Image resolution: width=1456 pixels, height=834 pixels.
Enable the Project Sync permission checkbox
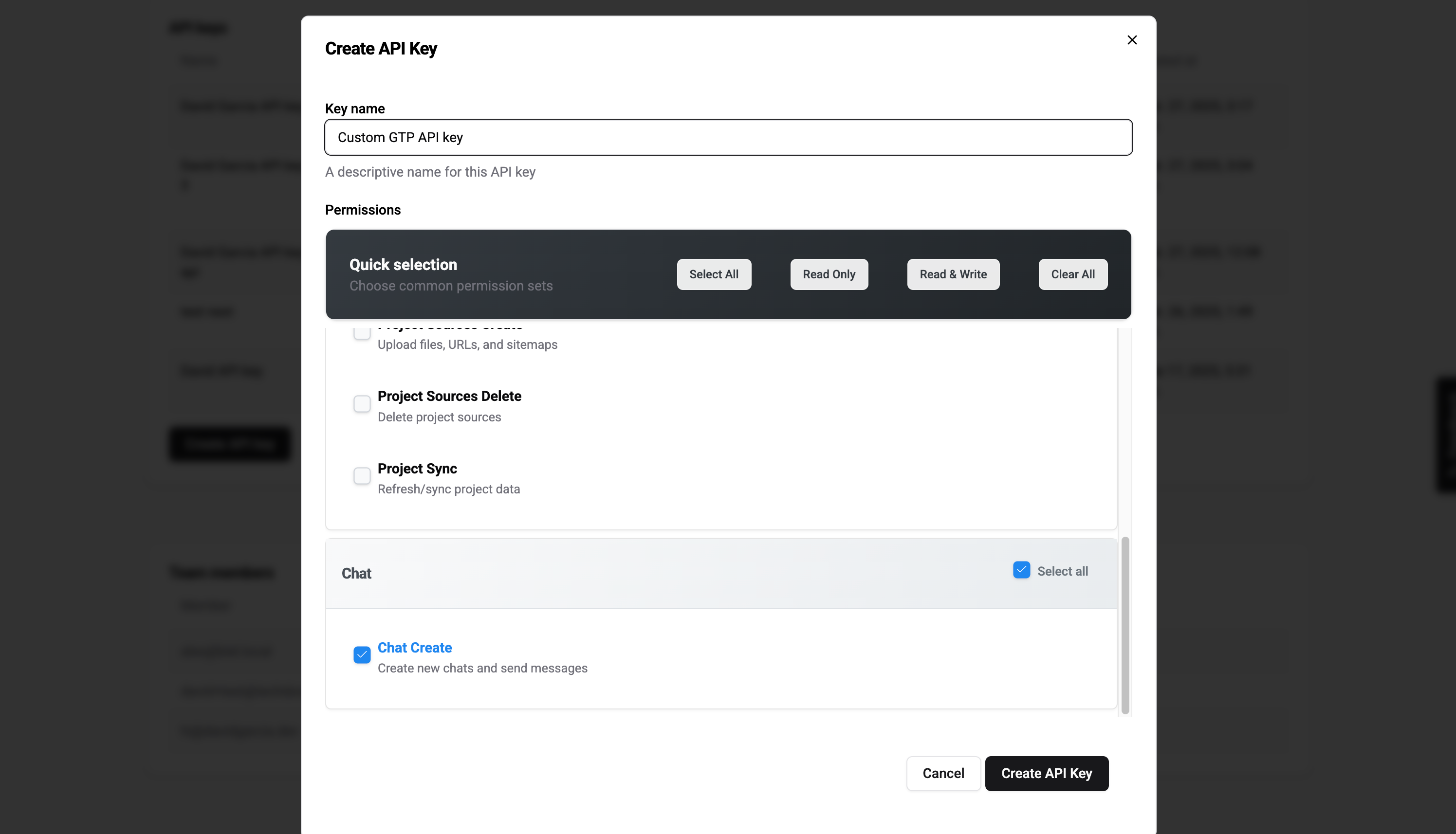[362, 476]
